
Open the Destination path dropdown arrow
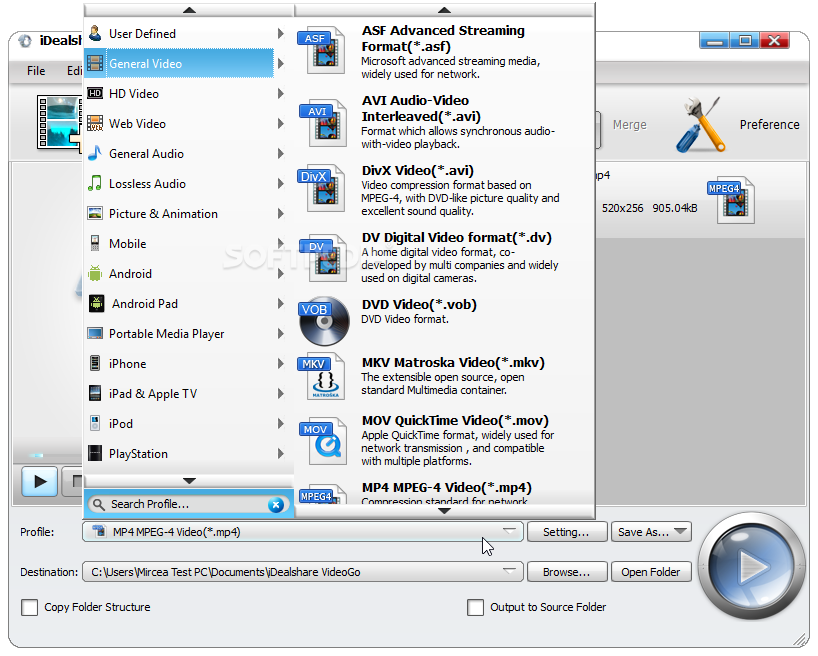(509, 571)
